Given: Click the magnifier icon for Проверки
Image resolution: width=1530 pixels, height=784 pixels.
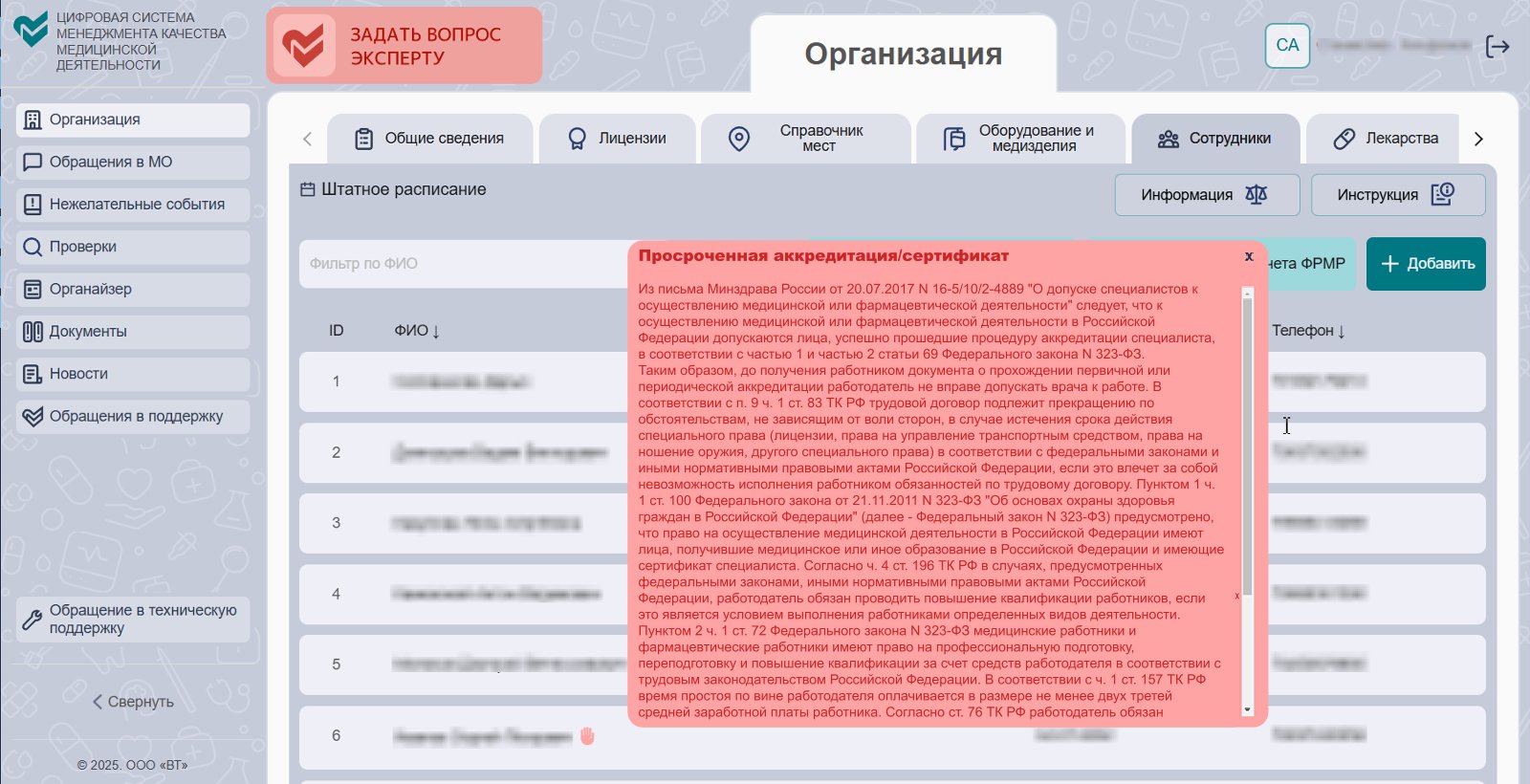Looking at the screenshot, I should (x=33, y=247).
